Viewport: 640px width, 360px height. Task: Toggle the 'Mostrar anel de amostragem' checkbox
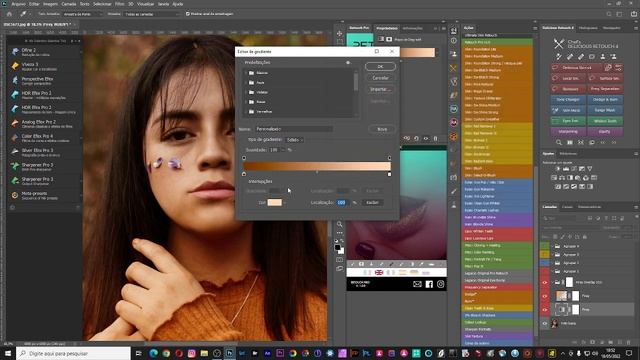[188, 14]
